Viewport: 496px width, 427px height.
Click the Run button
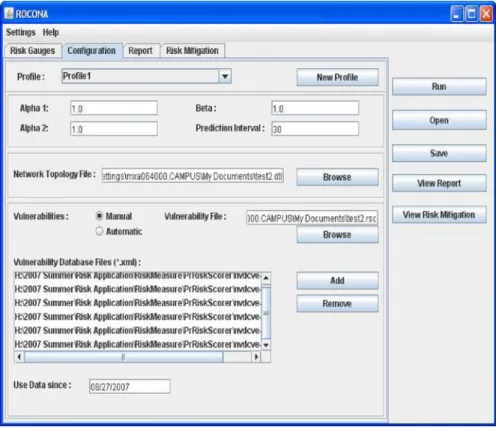(439, 87)
